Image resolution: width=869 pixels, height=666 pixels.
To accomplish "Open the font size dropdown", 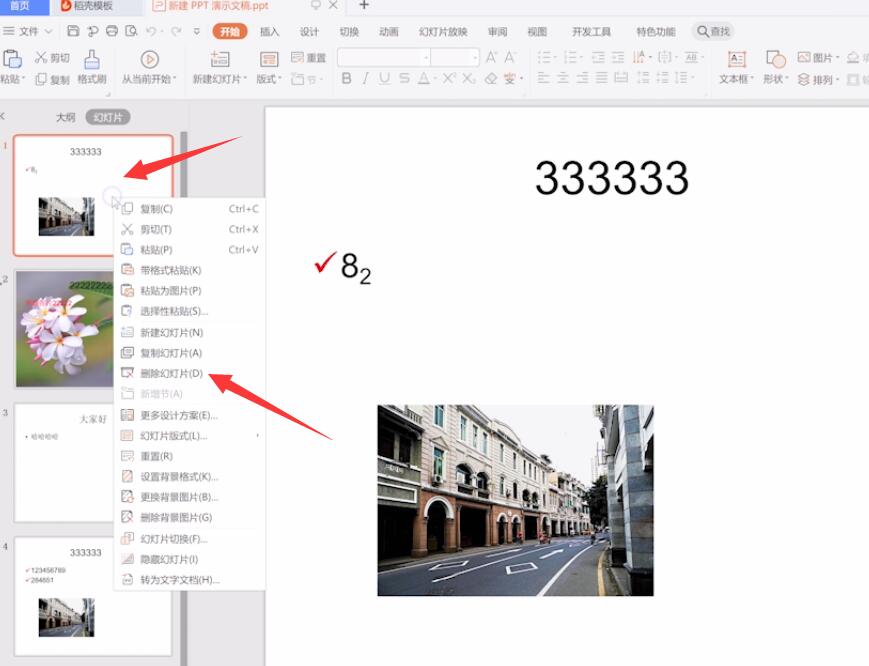I will pos(475,57).
